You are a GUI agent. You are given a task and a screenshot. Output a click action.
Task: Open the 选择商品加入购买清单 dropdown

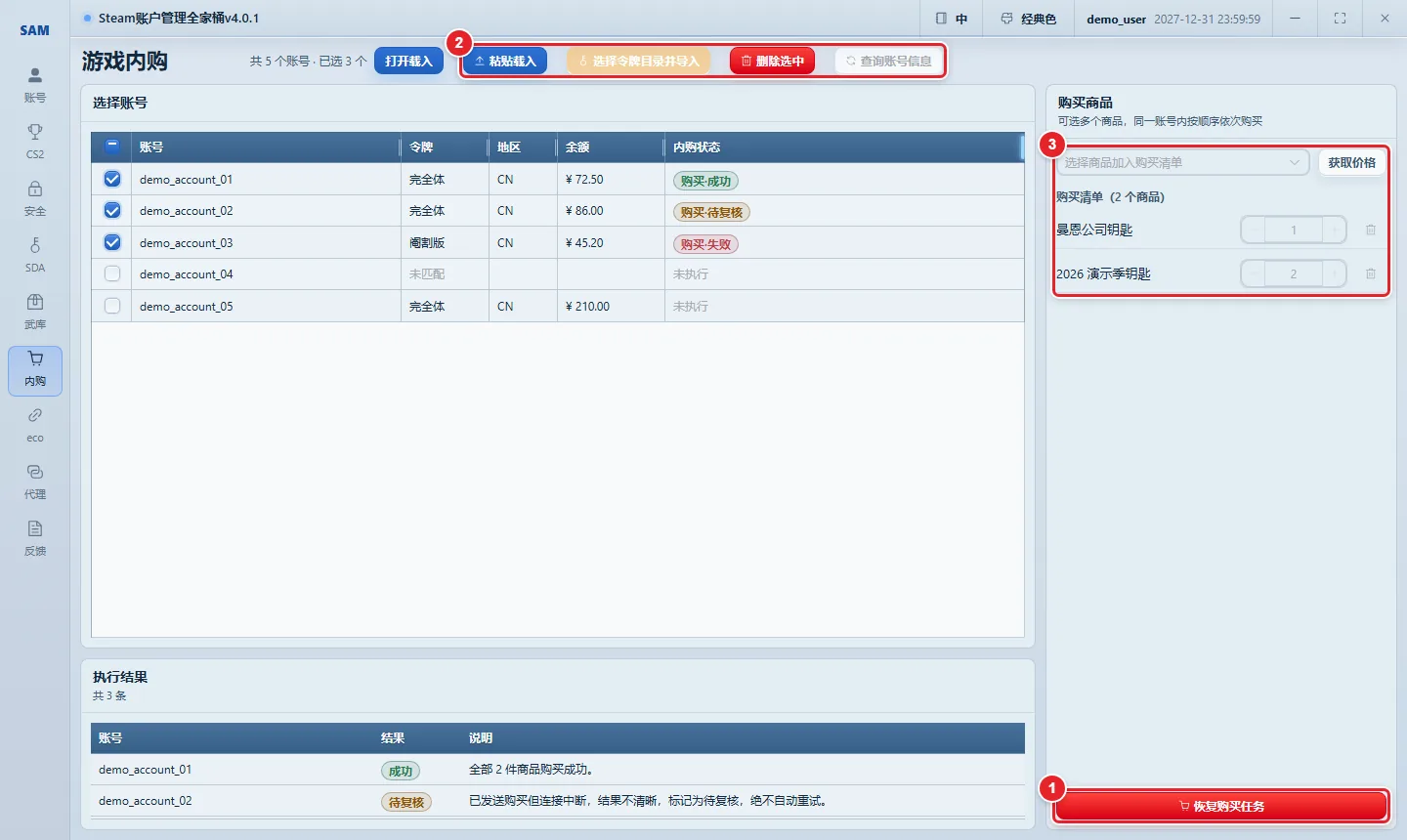click(1182, 162)
